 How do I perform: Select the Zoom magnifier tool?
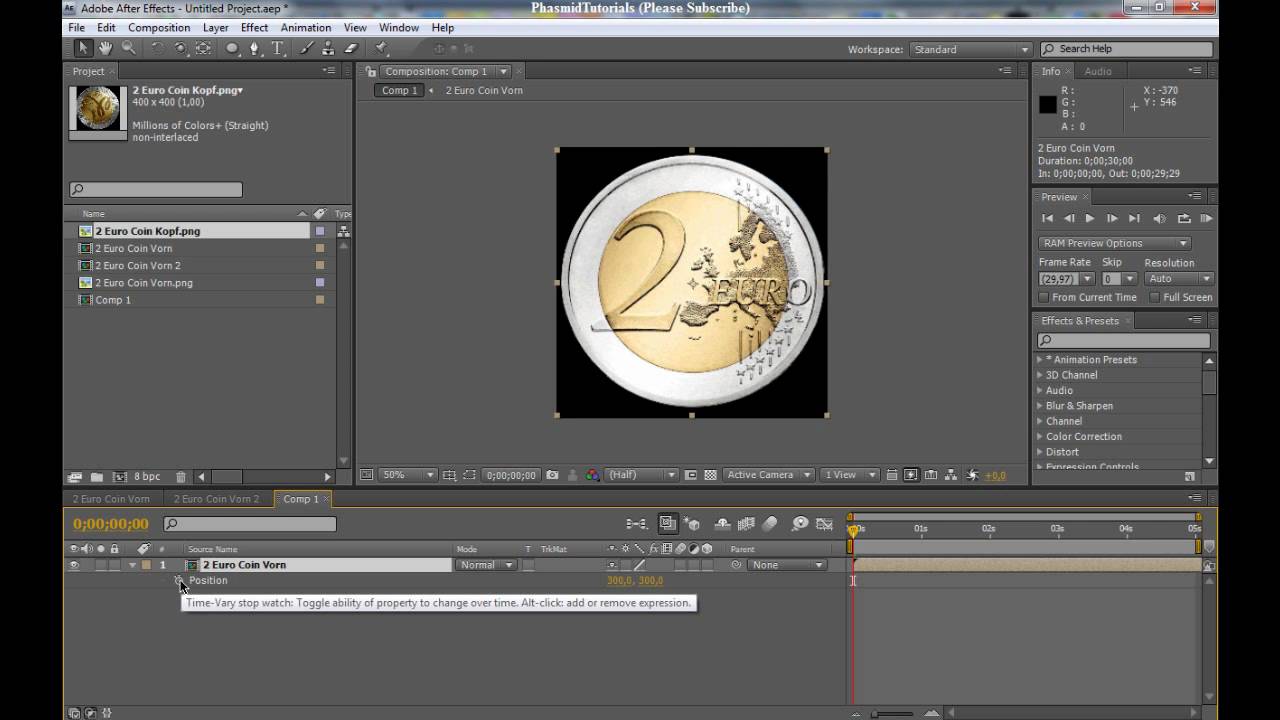coord(129,48)
